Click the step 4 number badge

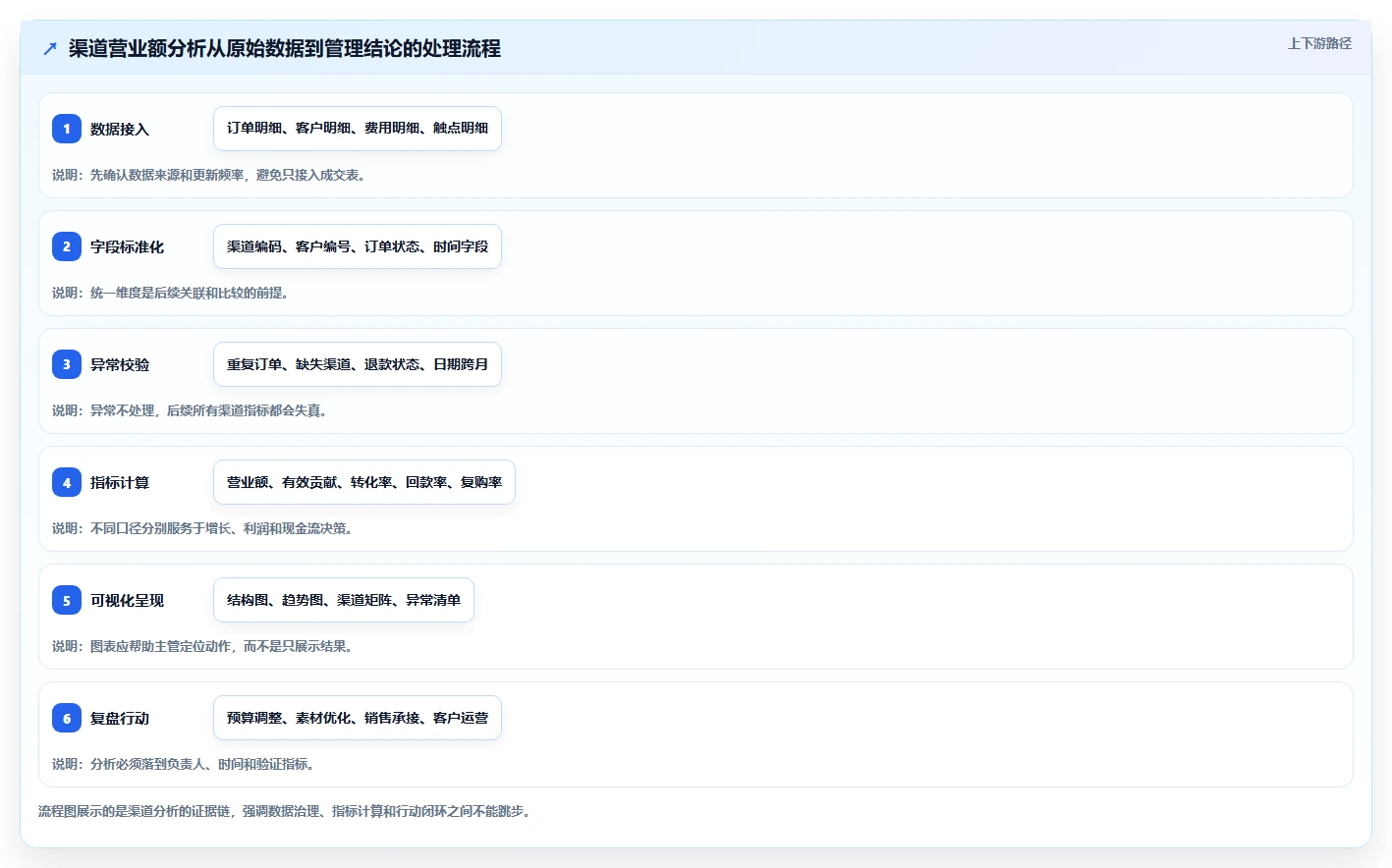pyautogui.click(x=67, y=482)
